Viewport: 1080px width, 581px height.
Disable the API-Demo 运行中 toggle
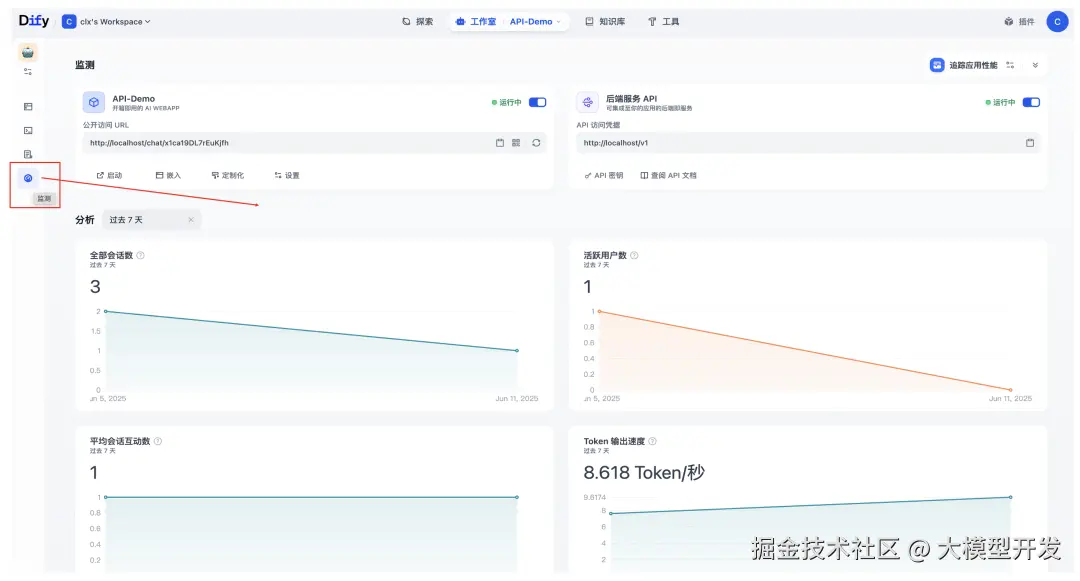537,101
